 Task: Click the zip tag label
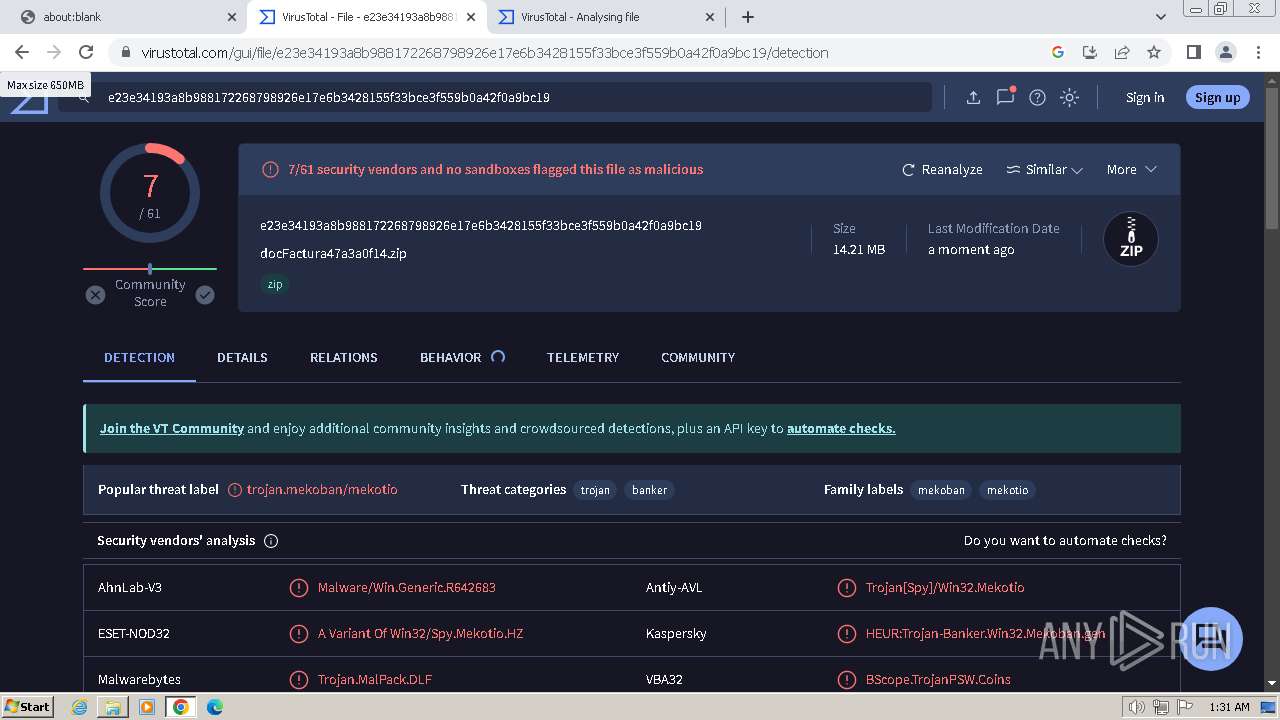pos(274,284)
